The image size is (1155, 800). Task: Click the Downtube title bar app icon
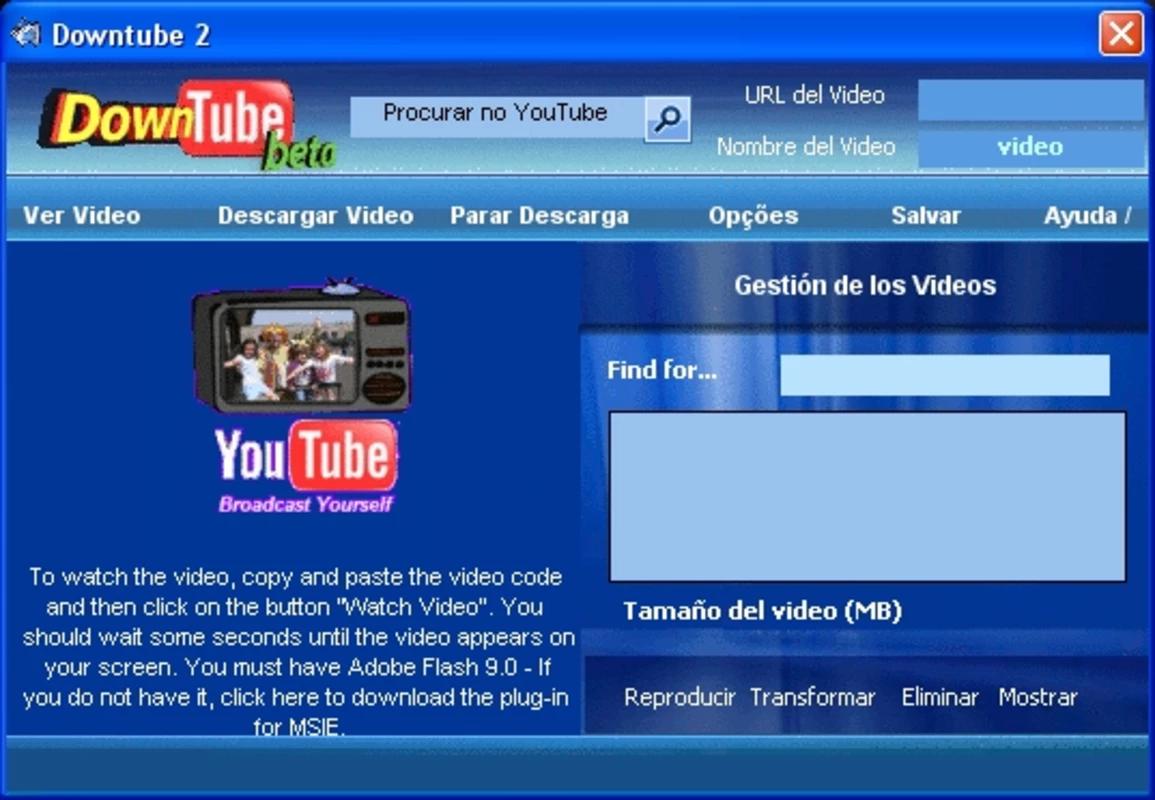point(26,33)
